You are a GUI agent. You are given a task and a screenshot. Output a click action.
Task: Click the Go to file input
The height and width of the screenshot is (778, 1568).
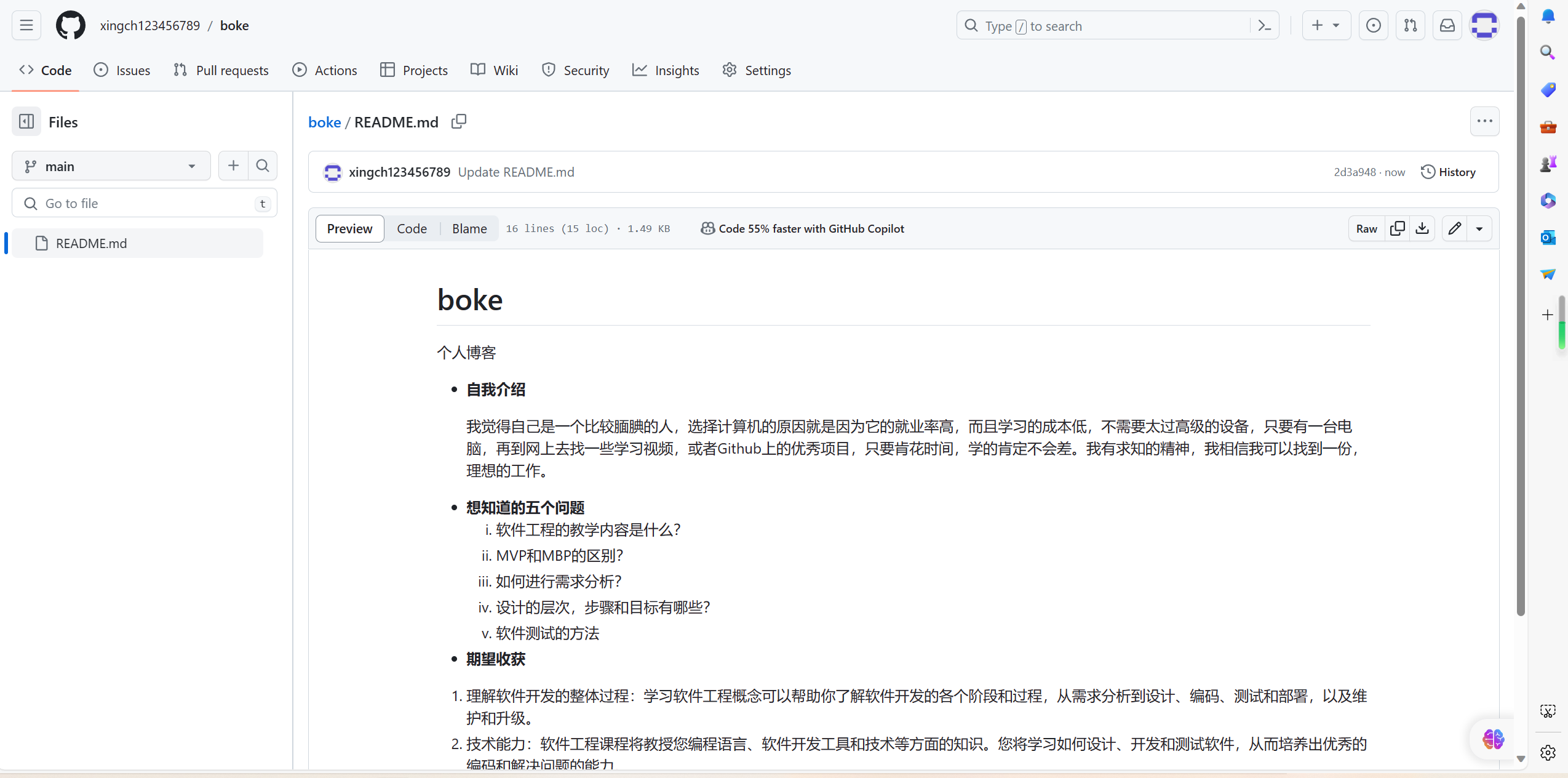[x=145, y=203]
